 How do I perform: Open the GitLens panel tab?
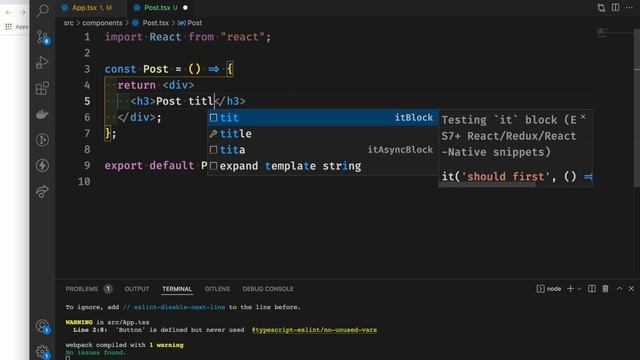click(x=217, y=289)
